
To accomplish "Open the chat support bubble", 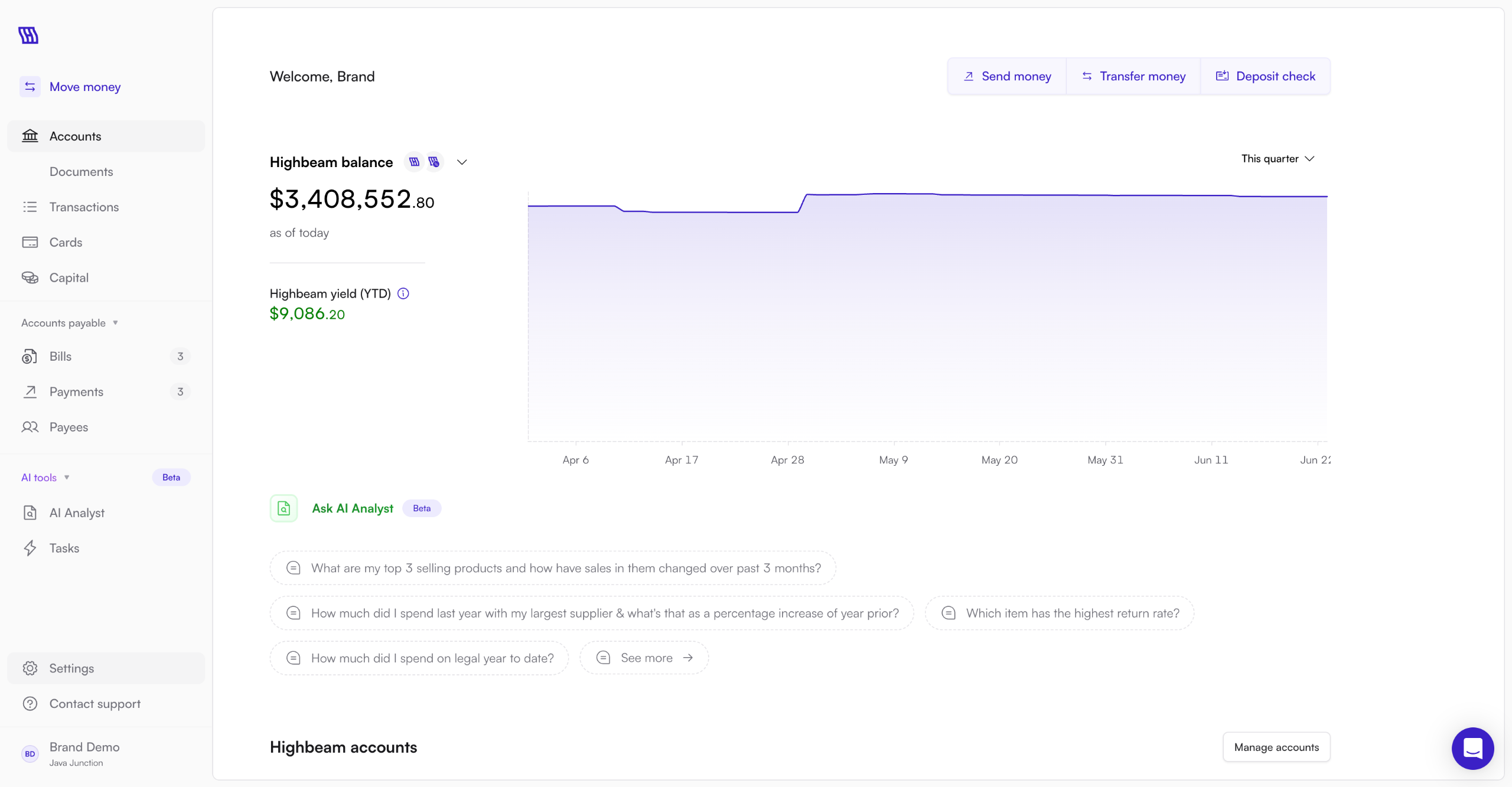I will pyautogui.click(x=1472, y=748).
